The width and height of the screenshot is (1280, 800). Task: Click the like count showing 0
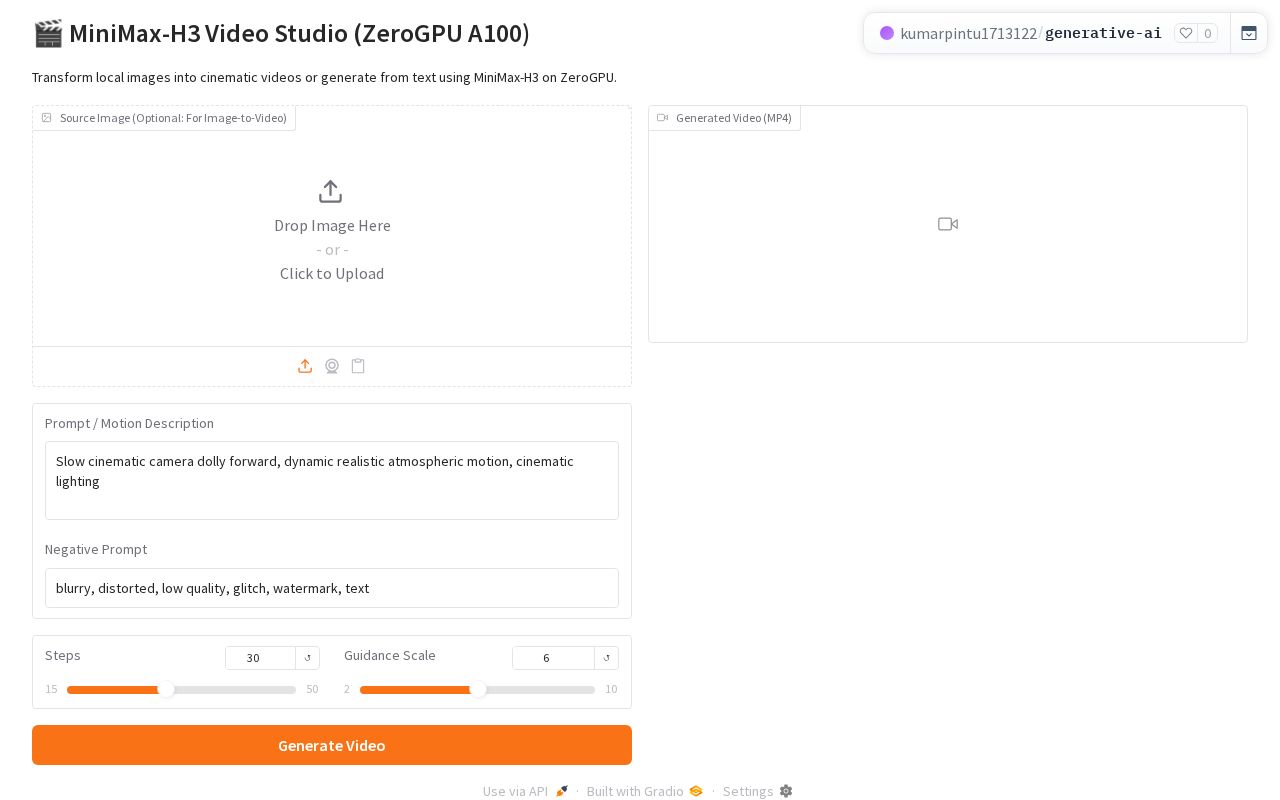(1208, 33)
